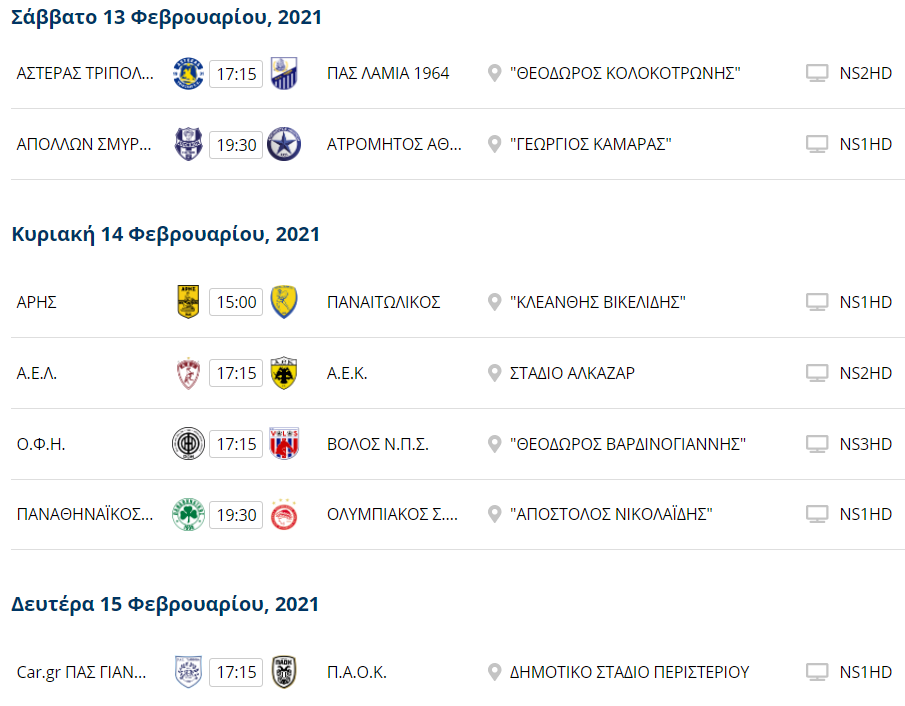Click the TV icon beside NS3HD
The width and height of the screenshot is (905, 706).
[817, 444]
